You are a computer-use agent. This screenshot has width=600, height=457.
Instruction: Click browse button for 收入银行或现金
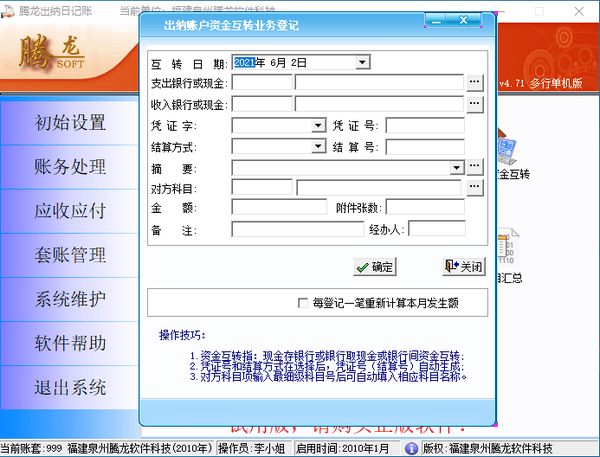[475, 103]
